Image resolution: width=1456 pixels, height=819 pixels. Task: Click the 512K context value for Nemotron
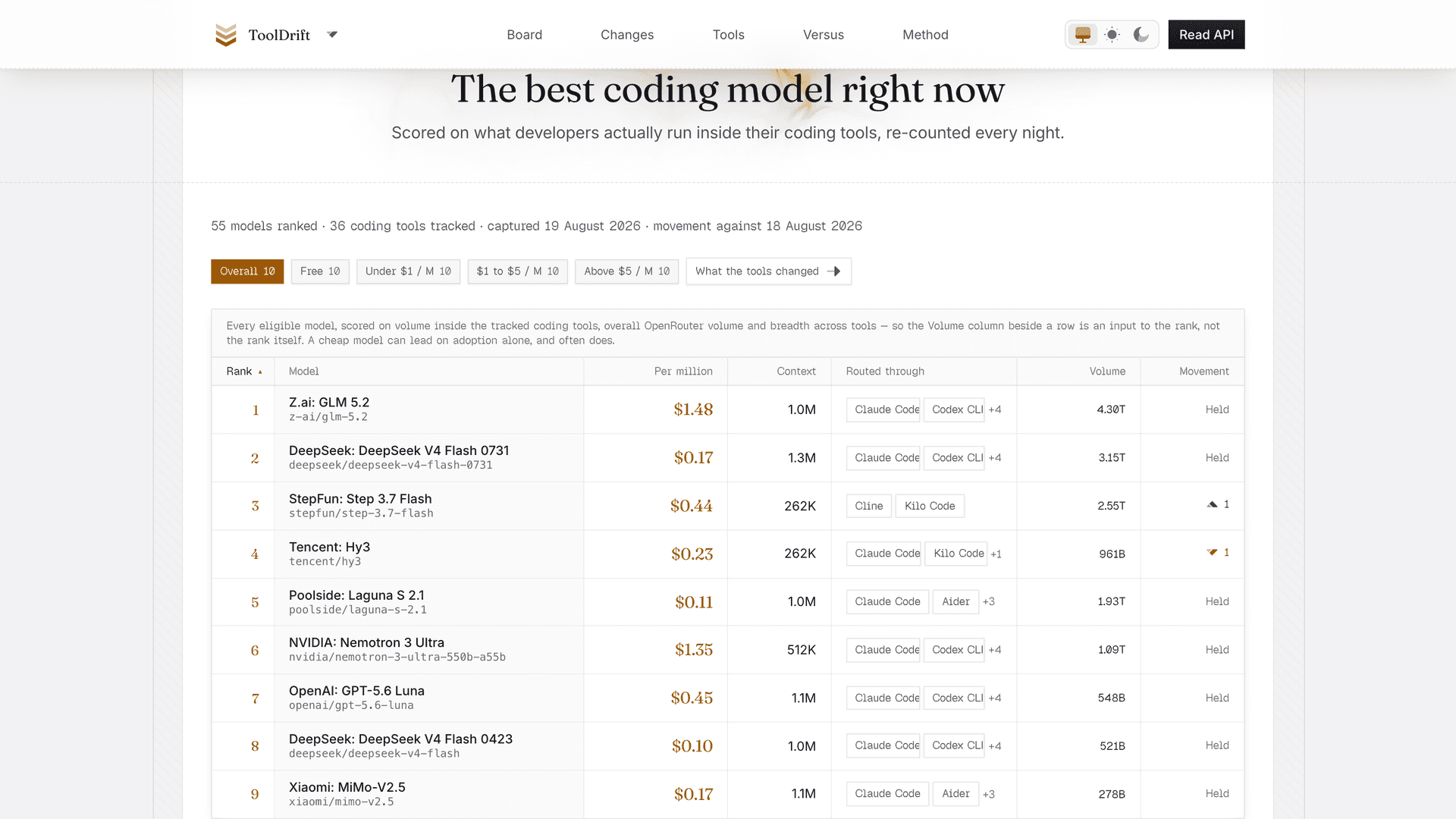pyautogui.click(x=802, y=650)
